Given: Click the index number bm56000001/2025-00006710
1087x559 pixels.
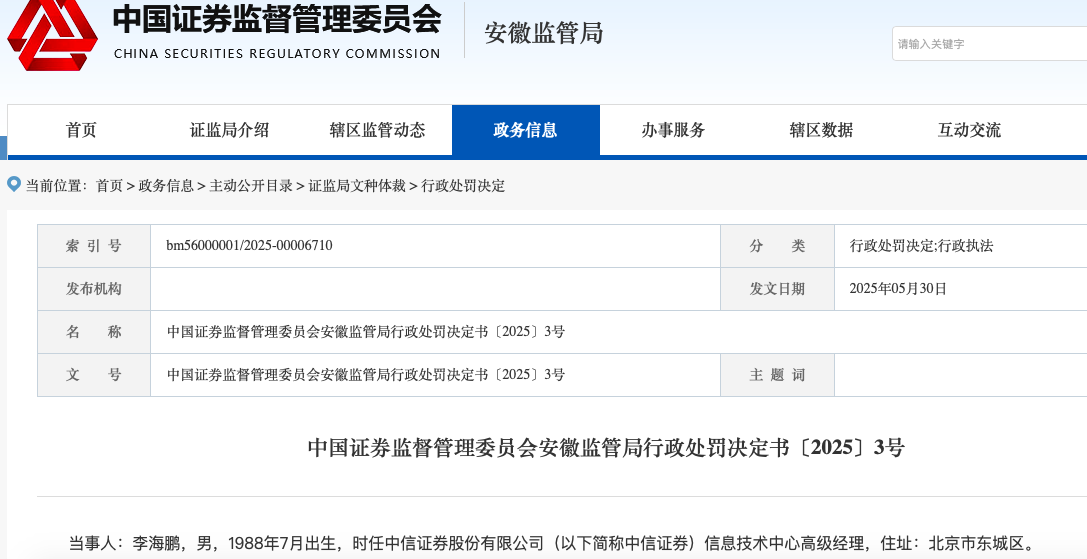Looking at the screenshot, I should pyautogui.click(x=250, y=246).
